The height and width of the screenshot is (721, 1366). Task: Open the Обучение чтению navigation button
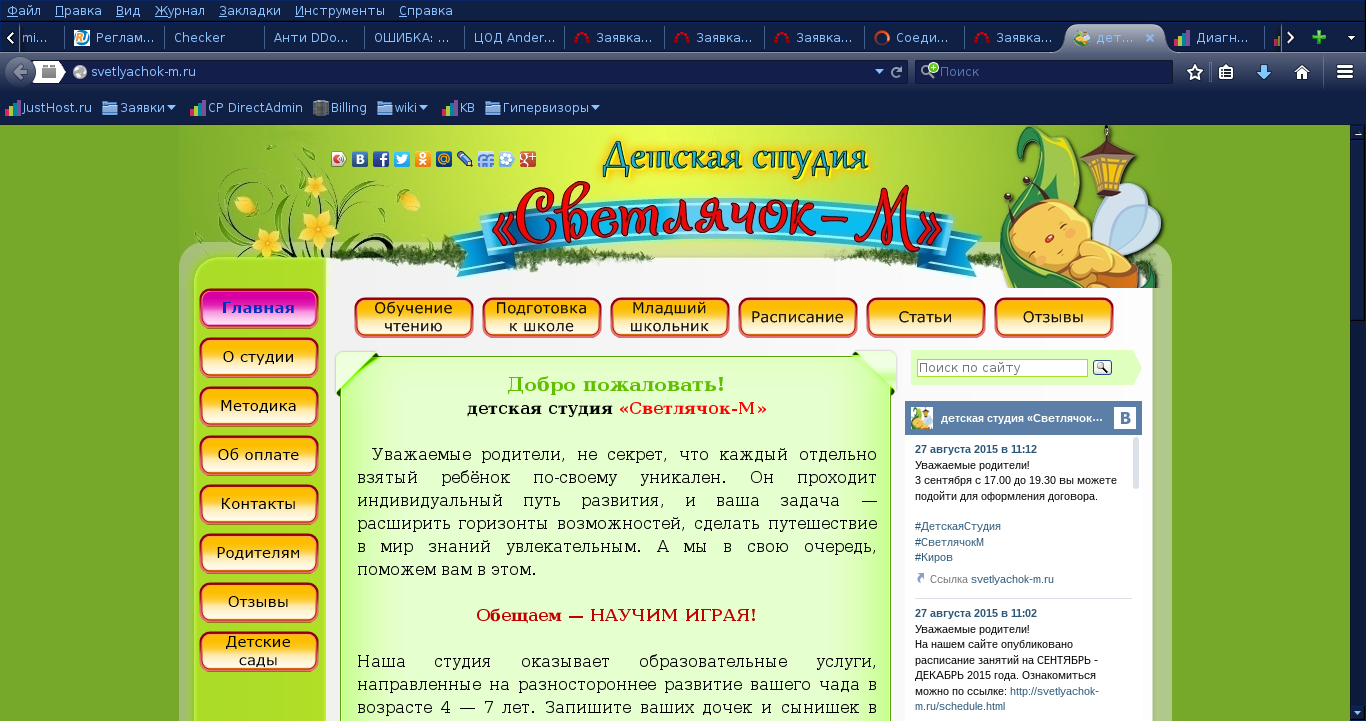tap(414, 317)
